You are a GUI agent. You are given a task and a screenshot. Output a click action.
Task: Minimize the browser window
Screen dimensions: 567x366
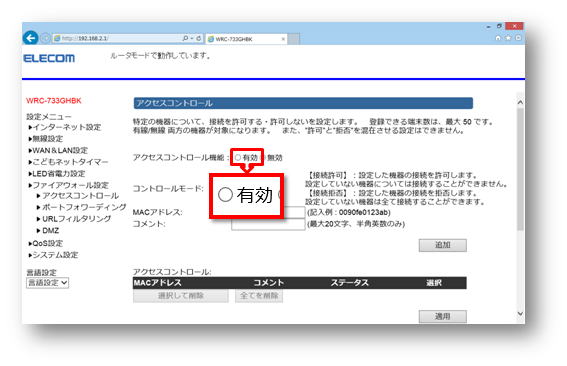click(x=488, y=26)
